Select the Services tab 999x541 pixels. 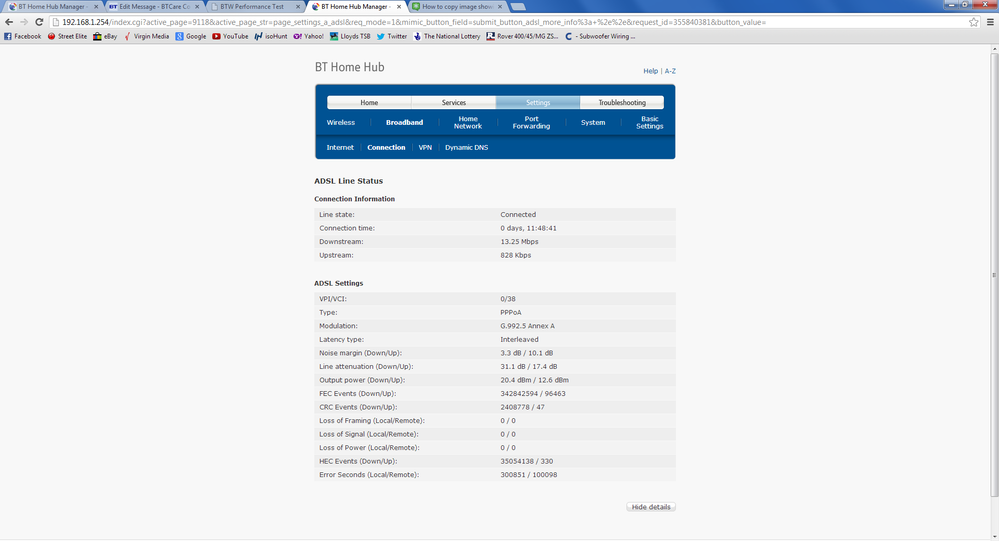454,103
